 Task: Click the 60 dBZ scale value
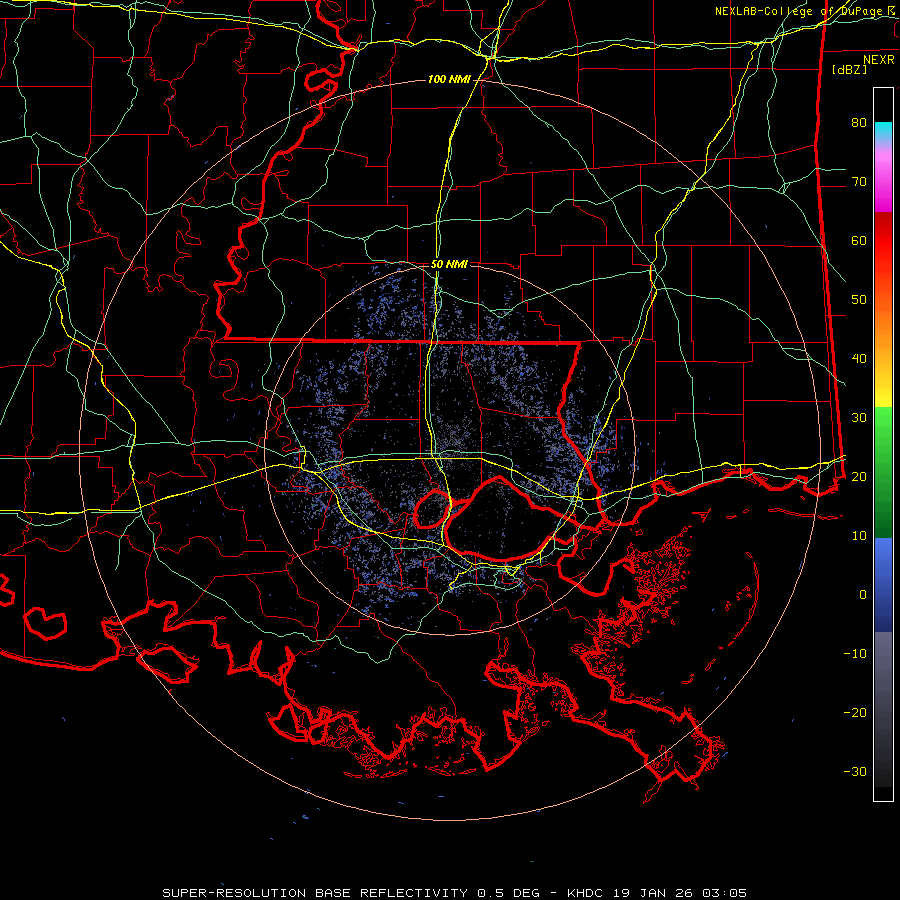pos(859,240)
